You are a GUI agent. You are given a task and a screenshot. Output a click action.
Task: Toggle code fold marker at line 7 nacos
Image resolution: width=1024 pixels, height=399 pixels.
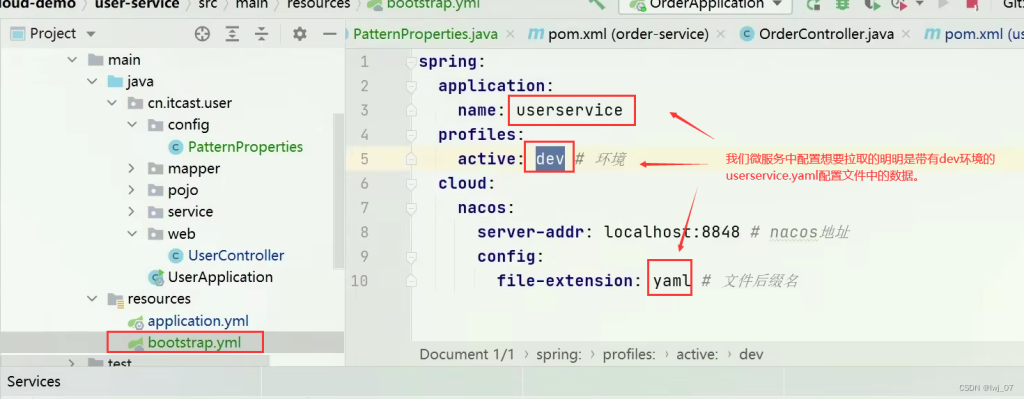tap(411, 208)
